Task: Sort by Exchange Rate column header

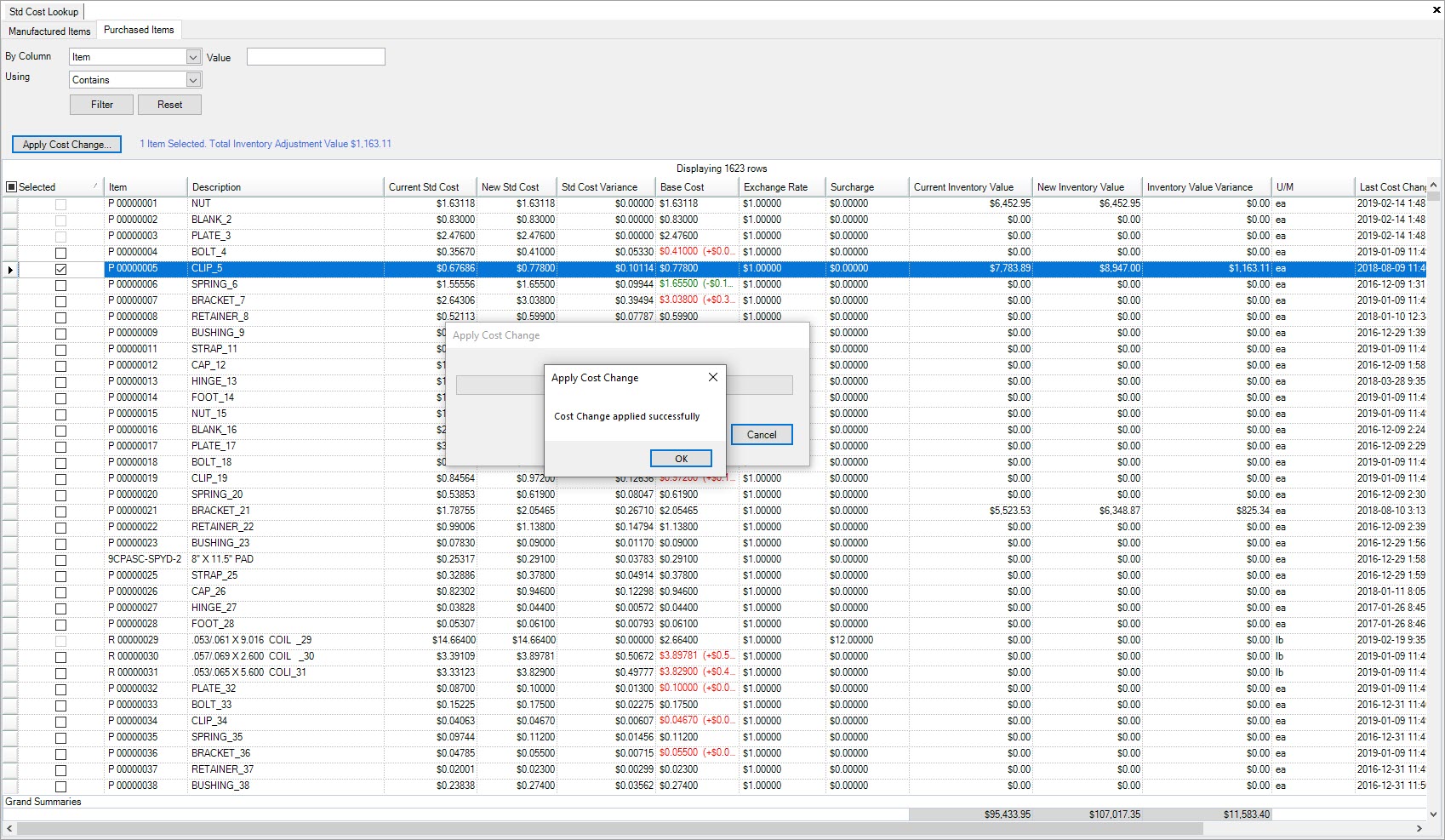Action: pos(782,187)
